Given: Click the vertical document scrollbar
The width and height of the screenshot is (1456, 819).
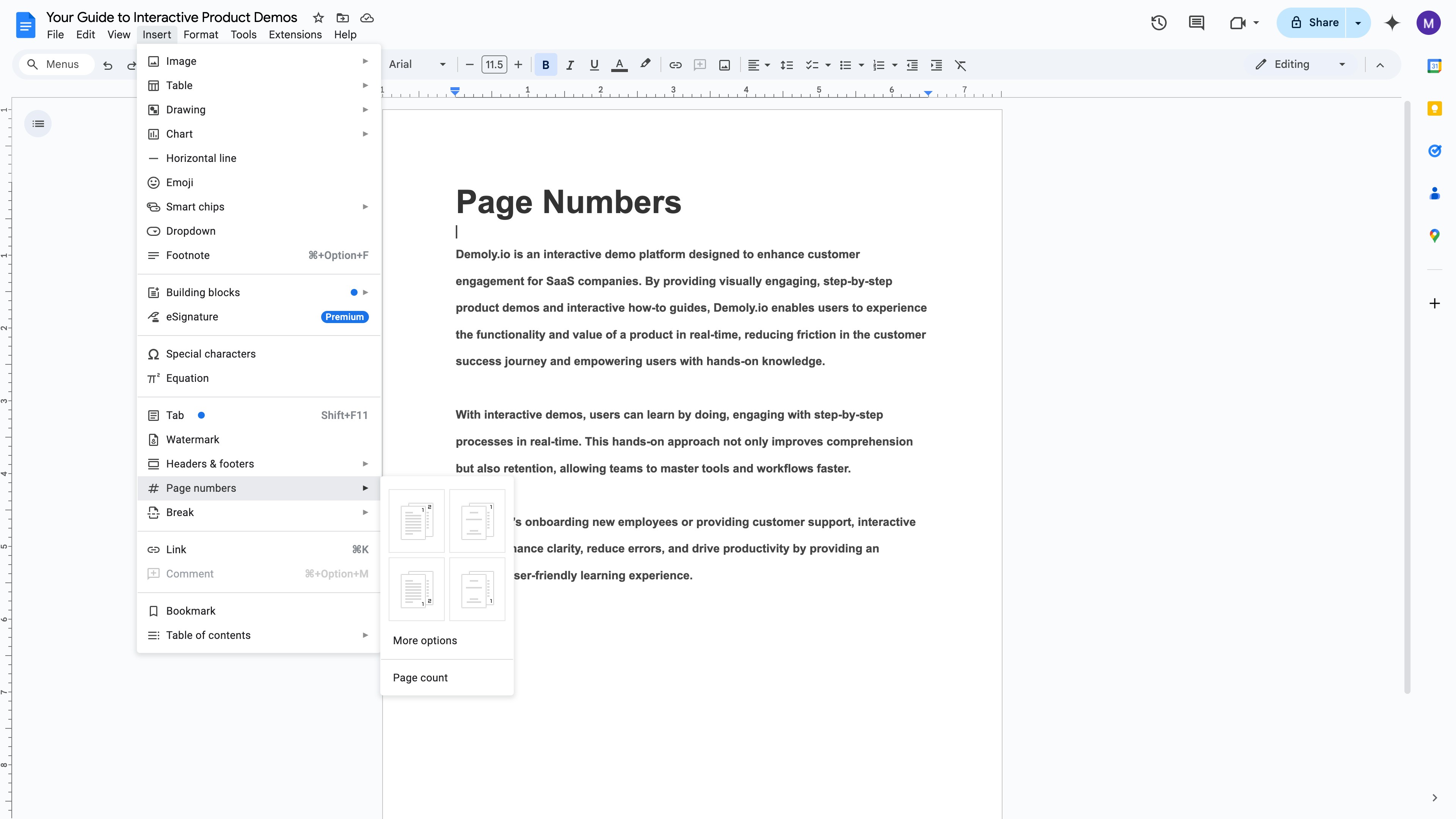Looking at the screenshot, I should coord(1407,397).
